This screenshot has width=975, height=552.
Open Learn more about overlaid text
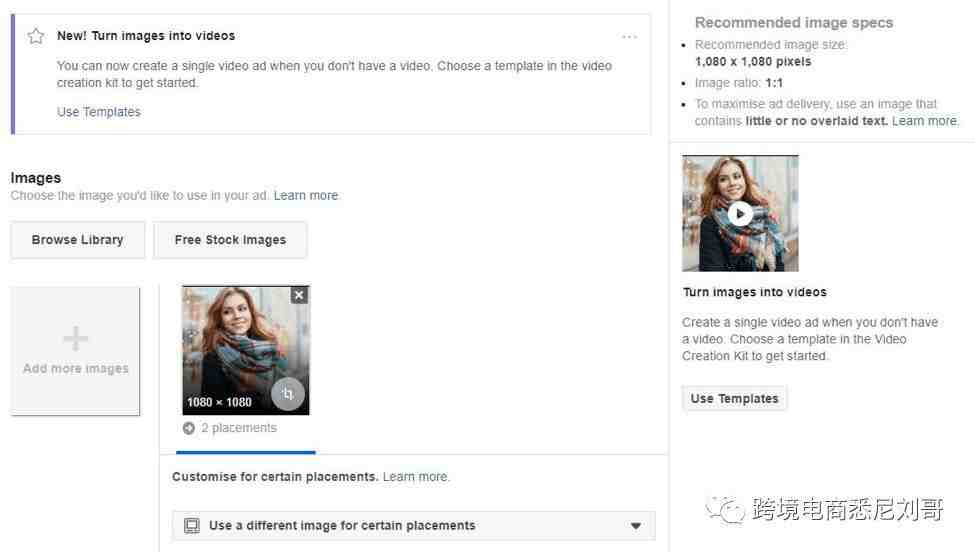pyautogui.click(x=925, y=121)
